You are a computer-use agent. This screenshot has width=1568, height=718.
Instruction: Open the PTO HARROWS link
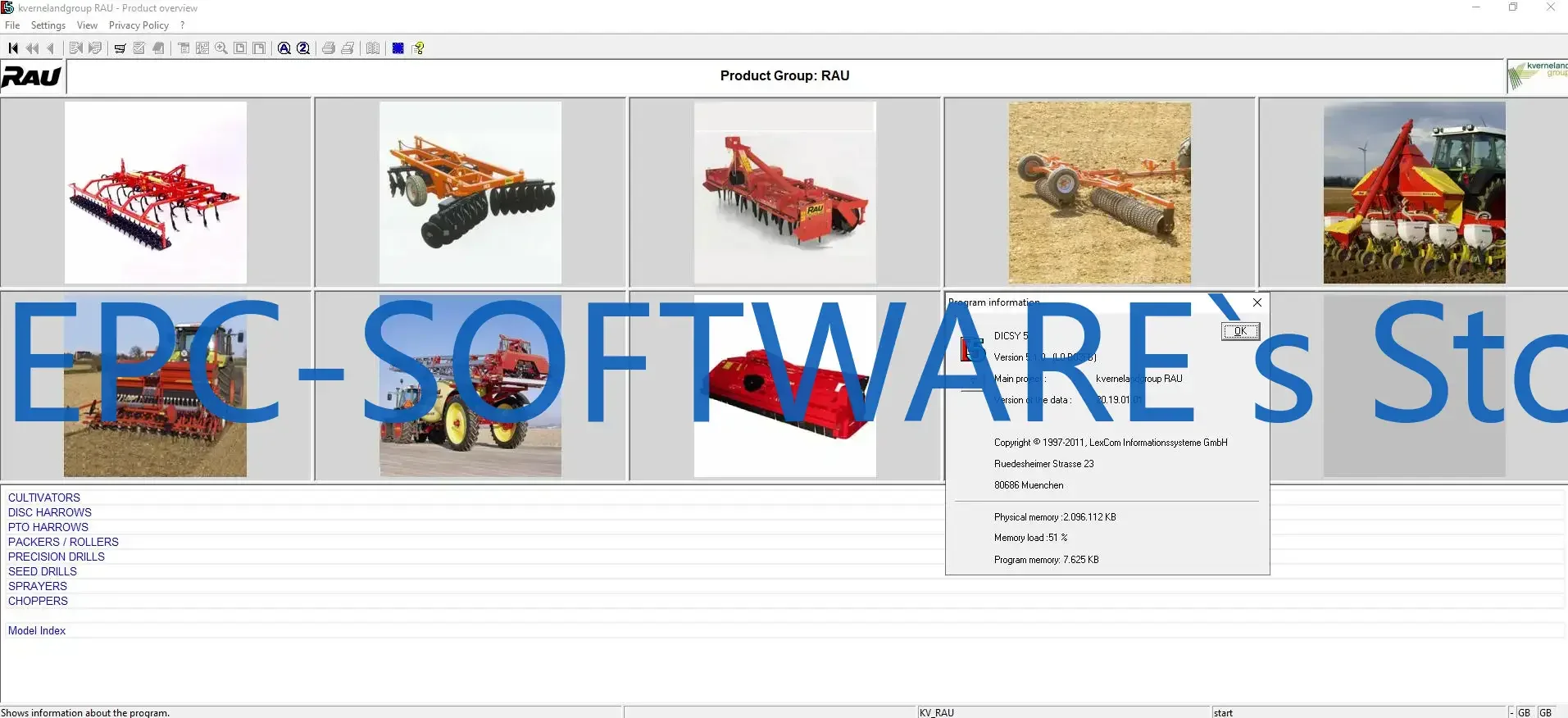(x=48, y=527)
